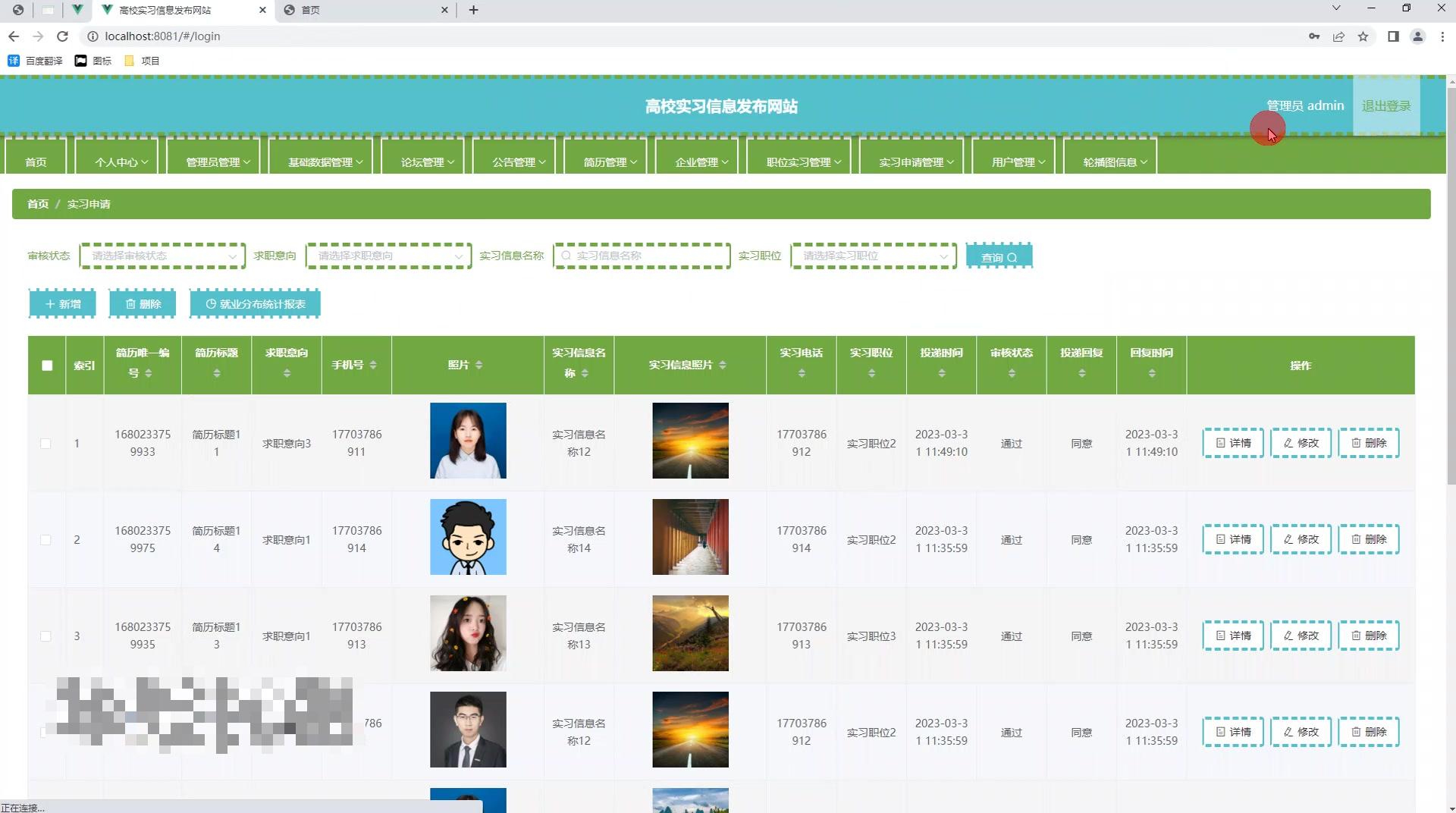Click the pencil 修改 icon on row 2
This screenshot has width=1456, height=813.
click(x=1287, y=539)
